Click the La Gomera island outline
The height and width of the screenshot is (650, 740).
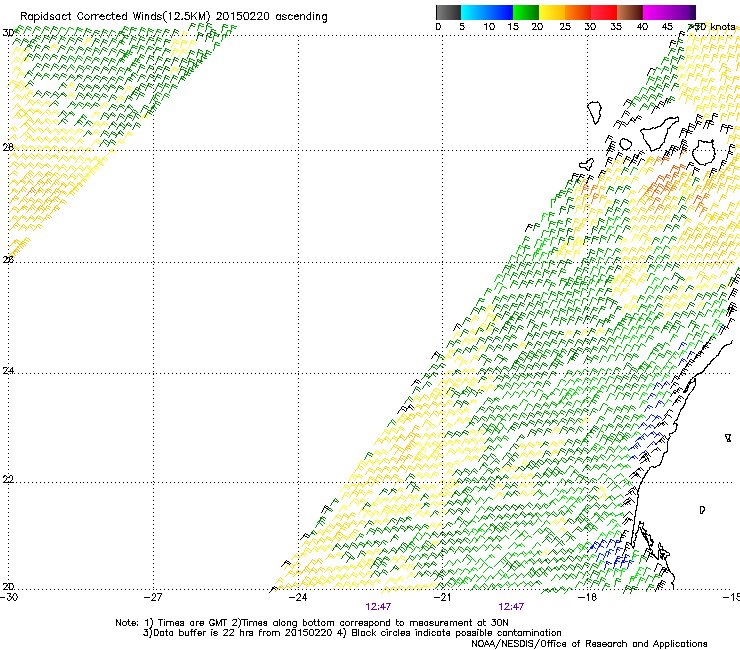click(626, 144)
